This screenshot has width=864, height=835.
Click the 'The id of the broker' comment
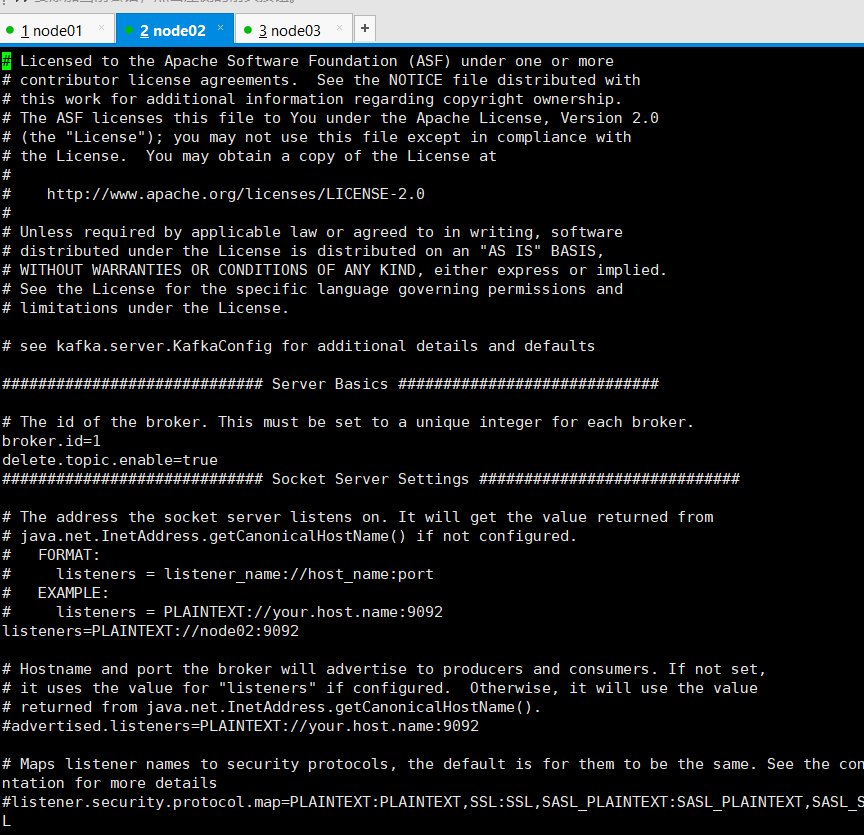(x=347, y=422)
